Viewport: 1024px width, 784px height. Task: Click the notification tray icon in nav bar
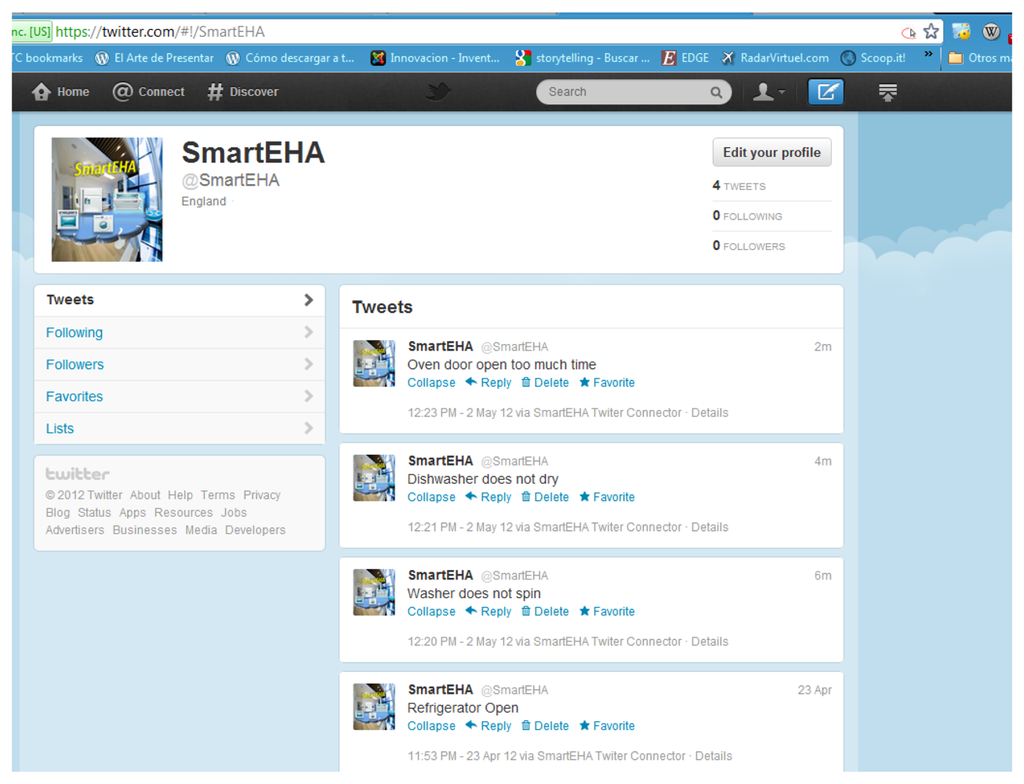pos(888,92)
